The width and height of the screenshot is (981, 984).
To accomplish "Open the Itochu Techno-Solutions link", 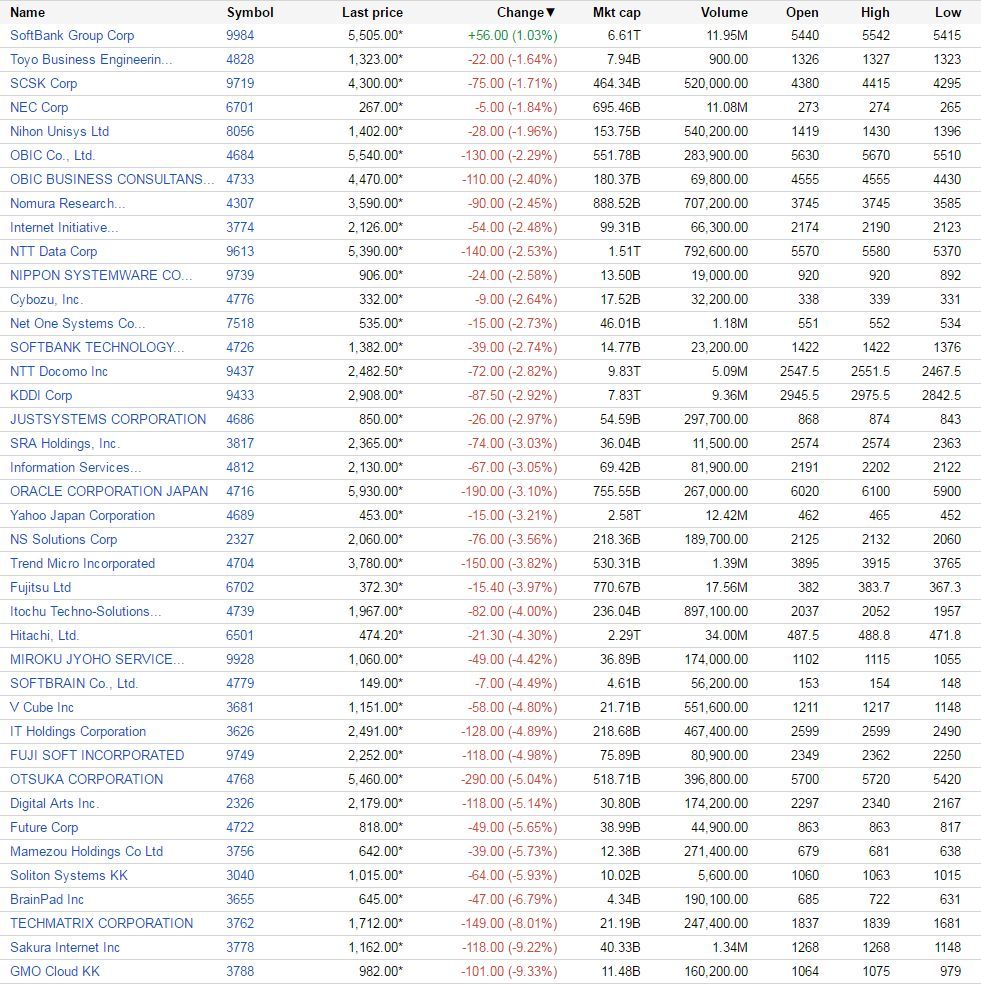I will (x=86, y=611).
